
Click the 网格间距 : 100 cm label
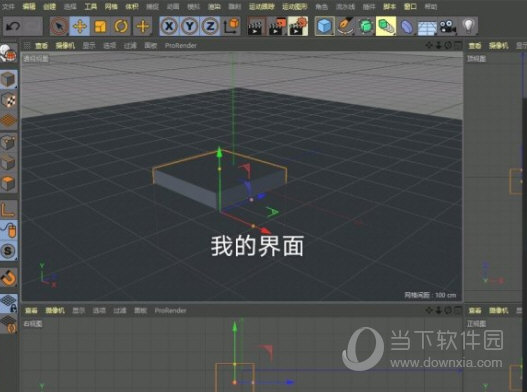(x=430, y=295)
